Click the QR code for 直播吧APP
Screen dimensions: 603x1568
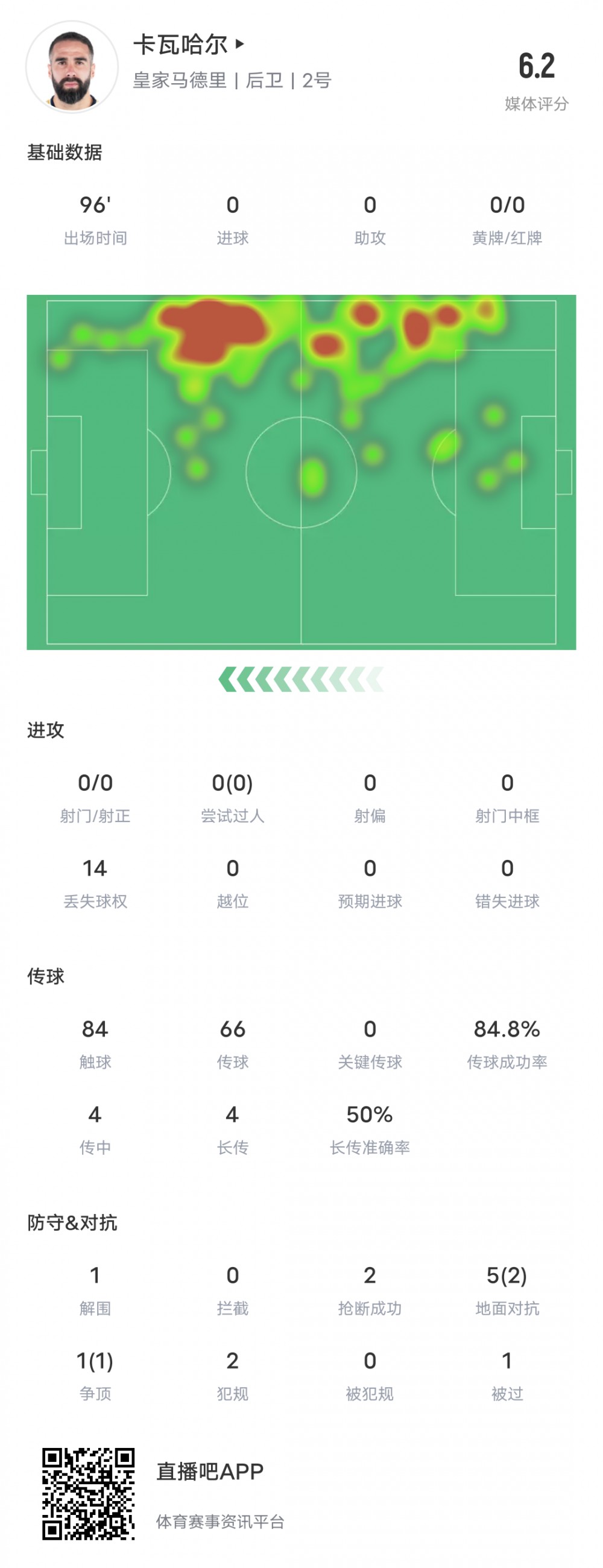point(88,1493)
